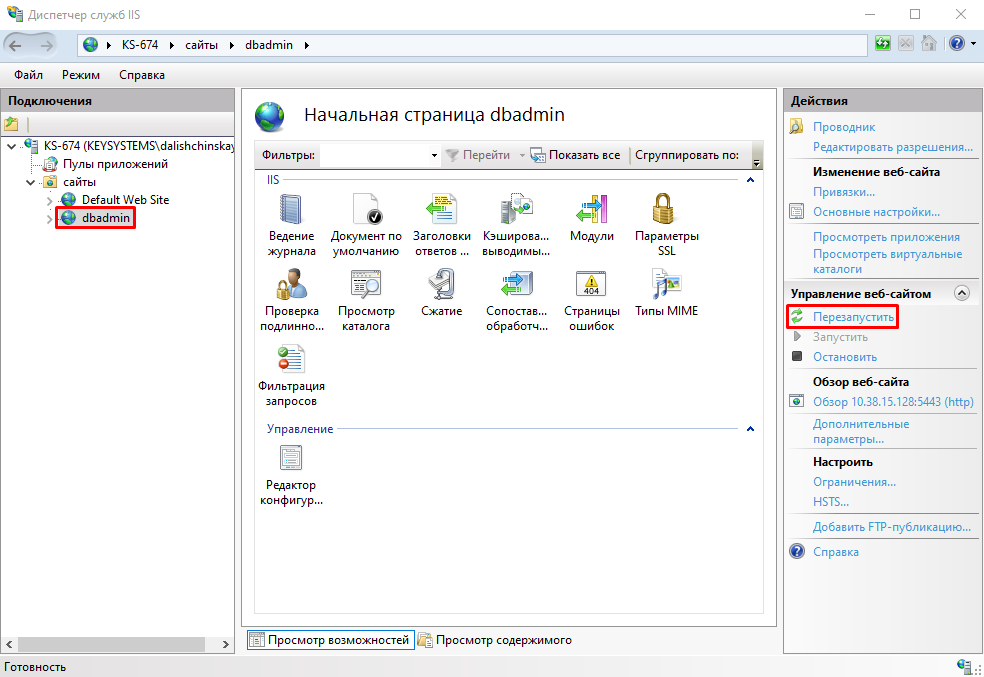
Task: Open the Страницы ошибок 404 icon
Action: [x=591, y=286]
